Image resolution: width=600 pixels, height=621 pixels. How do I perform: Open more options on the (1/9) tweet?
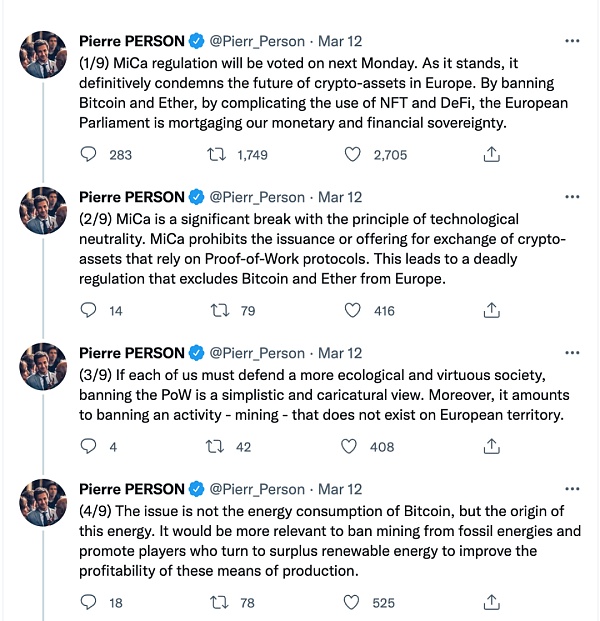coord(571,41)
